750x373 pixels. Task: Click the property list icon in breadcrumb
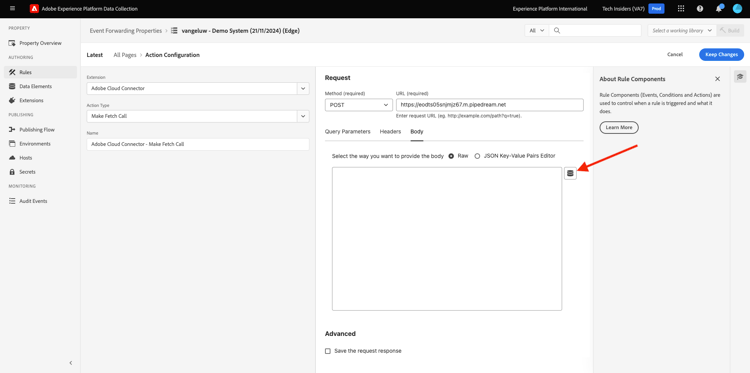[174, 30]
